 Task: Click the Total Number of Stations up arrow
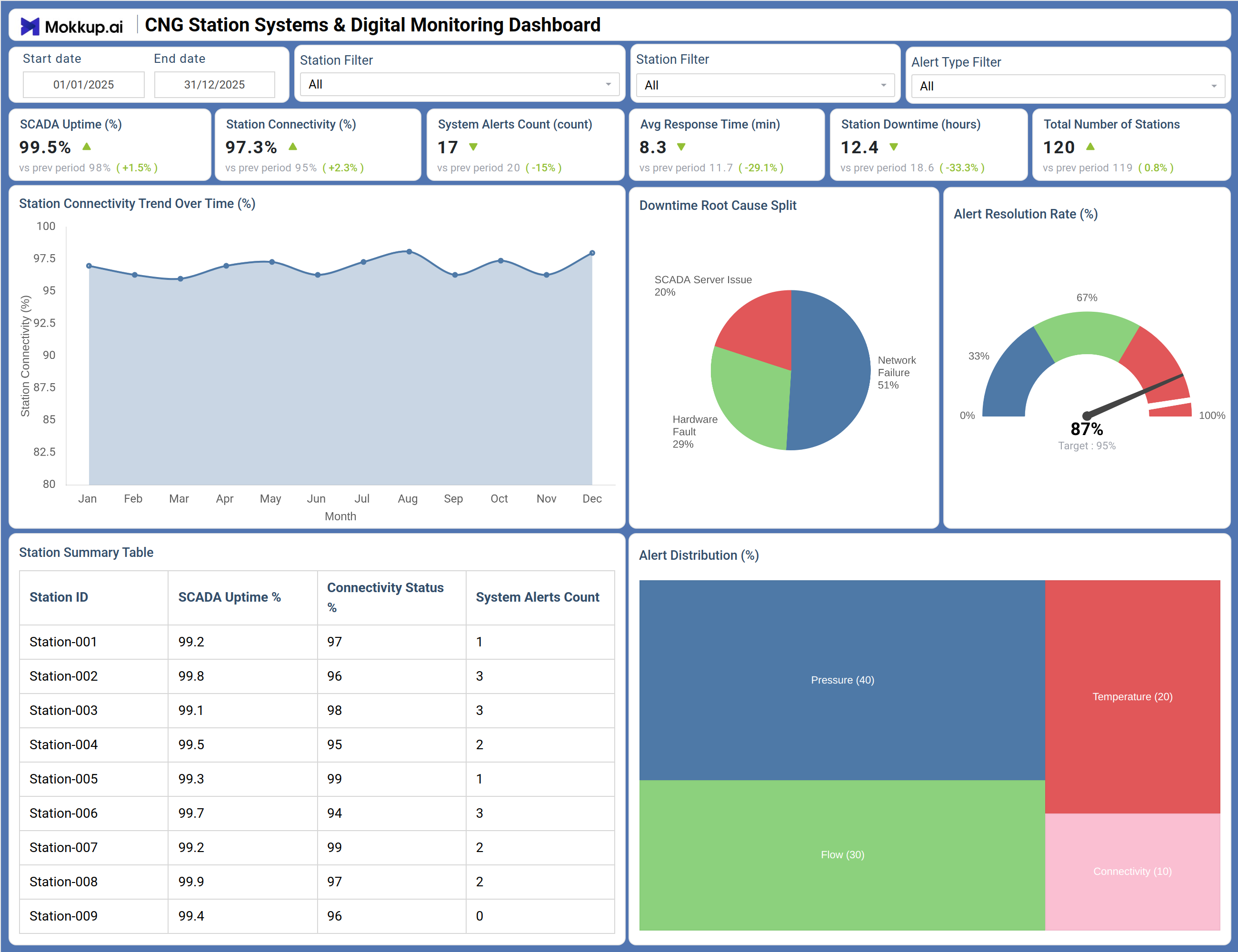tap(1090, 147)
